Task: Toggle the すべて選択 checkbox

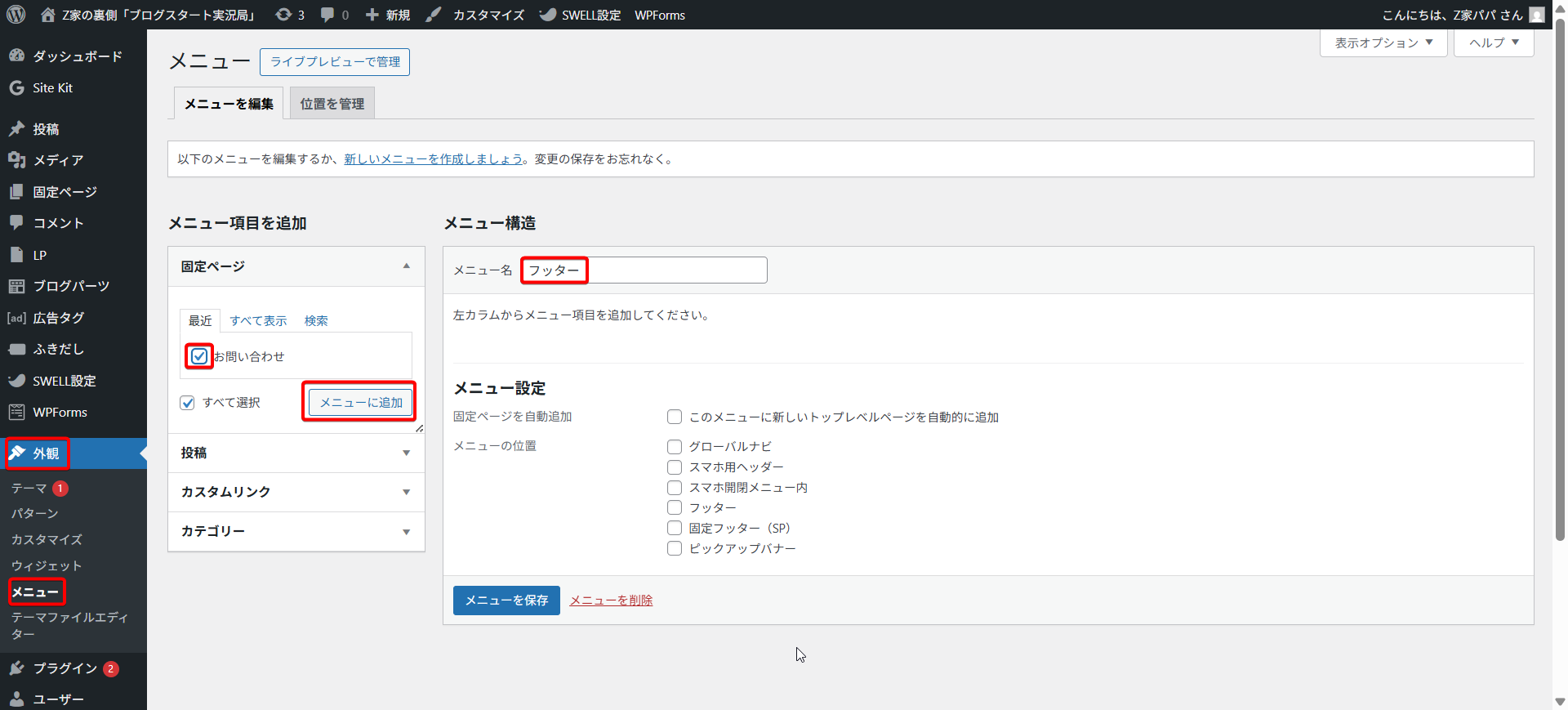Action: (x=188, y=403)
